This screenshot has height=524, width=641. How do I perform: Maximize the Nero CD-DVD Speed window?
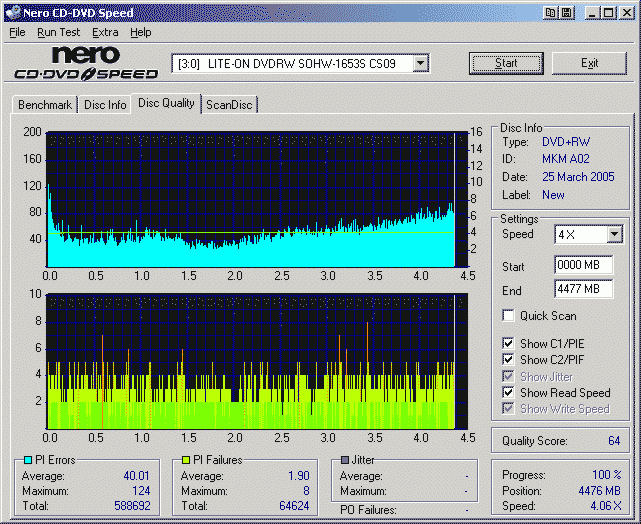click(x=608, y=13)
